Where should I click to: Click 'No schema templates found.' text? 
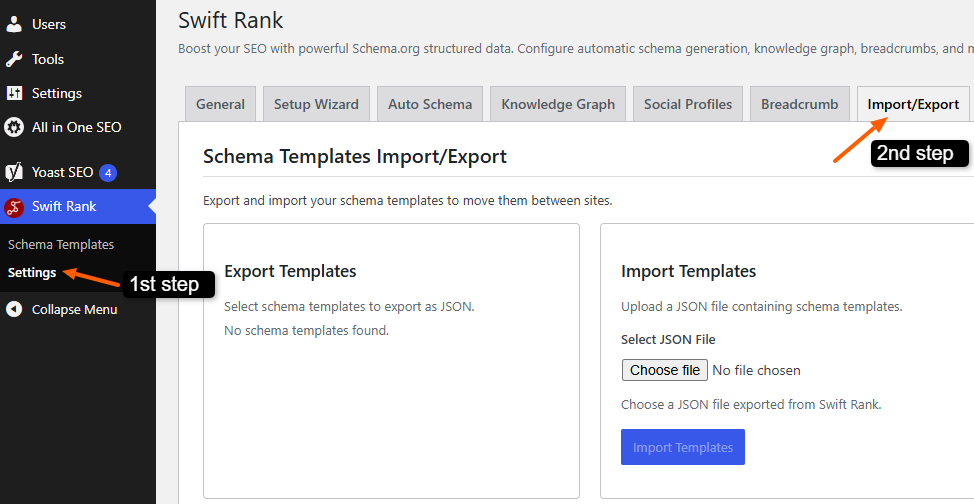coord(306,330)
